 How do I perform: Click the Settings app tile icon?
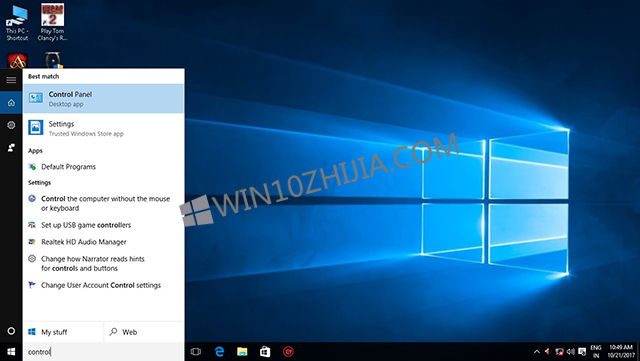pyautogui.click(x=36, y=127)
